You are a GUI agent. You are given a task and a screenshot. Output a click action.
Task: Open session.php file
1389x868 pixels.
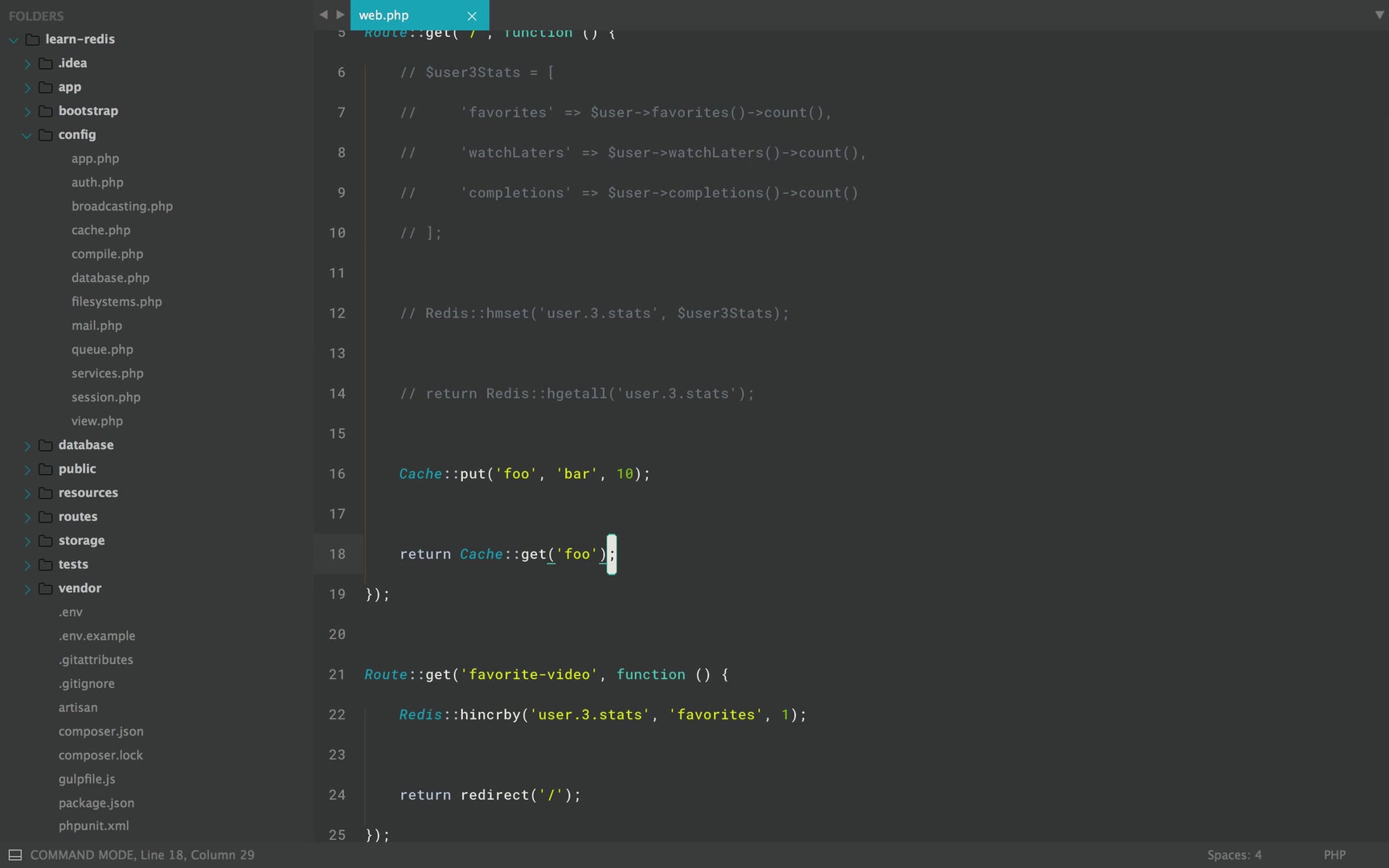(105, 397)
